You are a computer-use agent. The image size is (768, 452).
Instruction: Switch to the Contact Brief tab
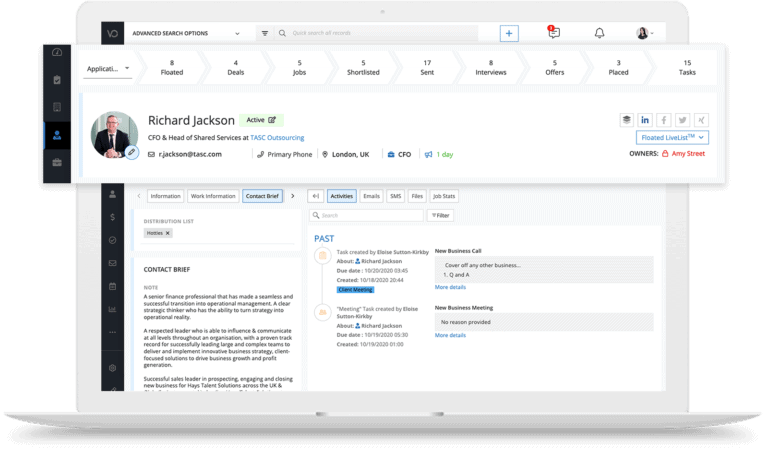[262, 196]
